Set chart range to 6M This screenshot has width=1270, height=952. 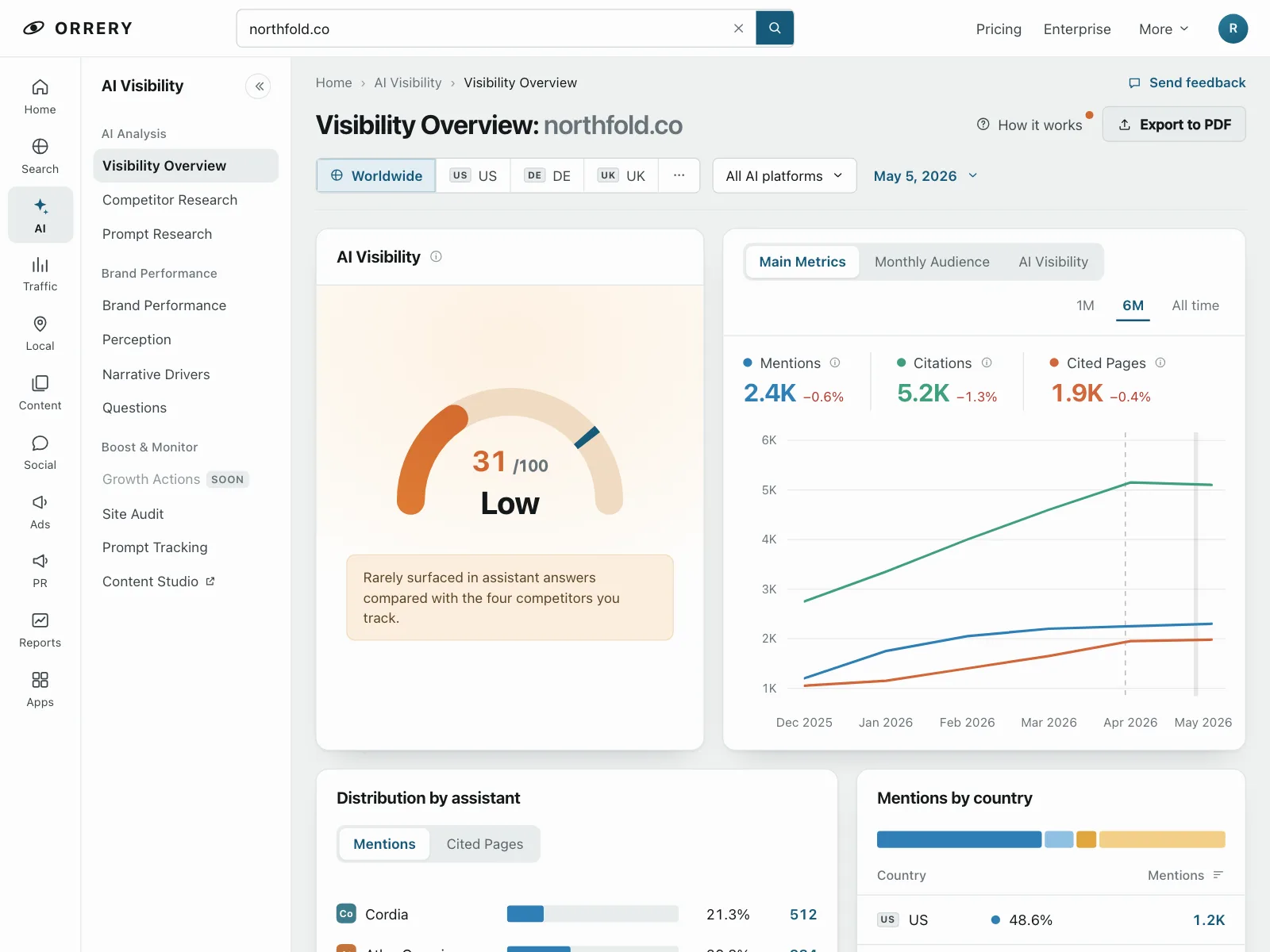point(1133,305)
